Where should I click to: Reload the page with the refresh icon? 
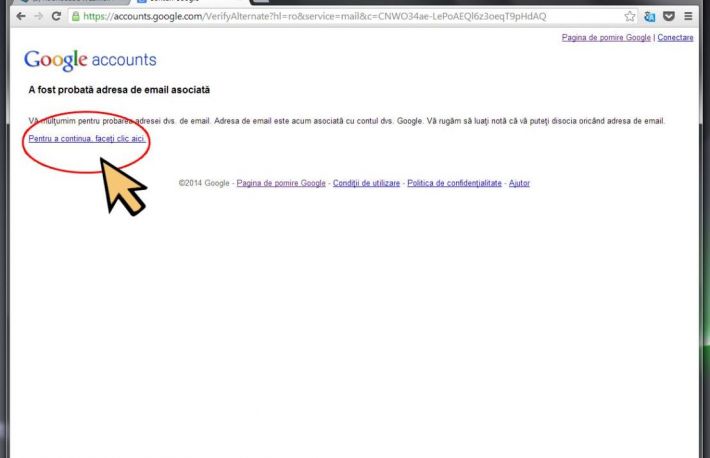(56, 17)
